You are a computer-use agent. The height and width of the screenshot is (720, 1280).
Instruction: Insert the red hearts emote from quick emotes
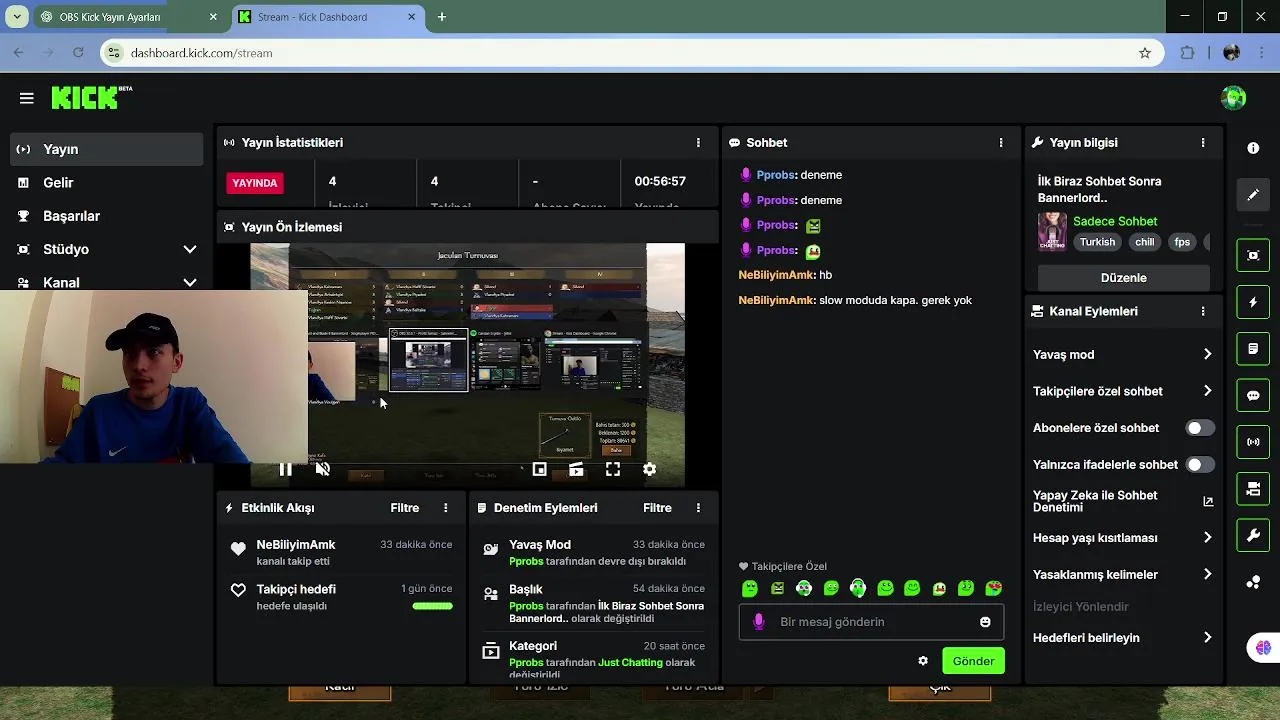993,588
